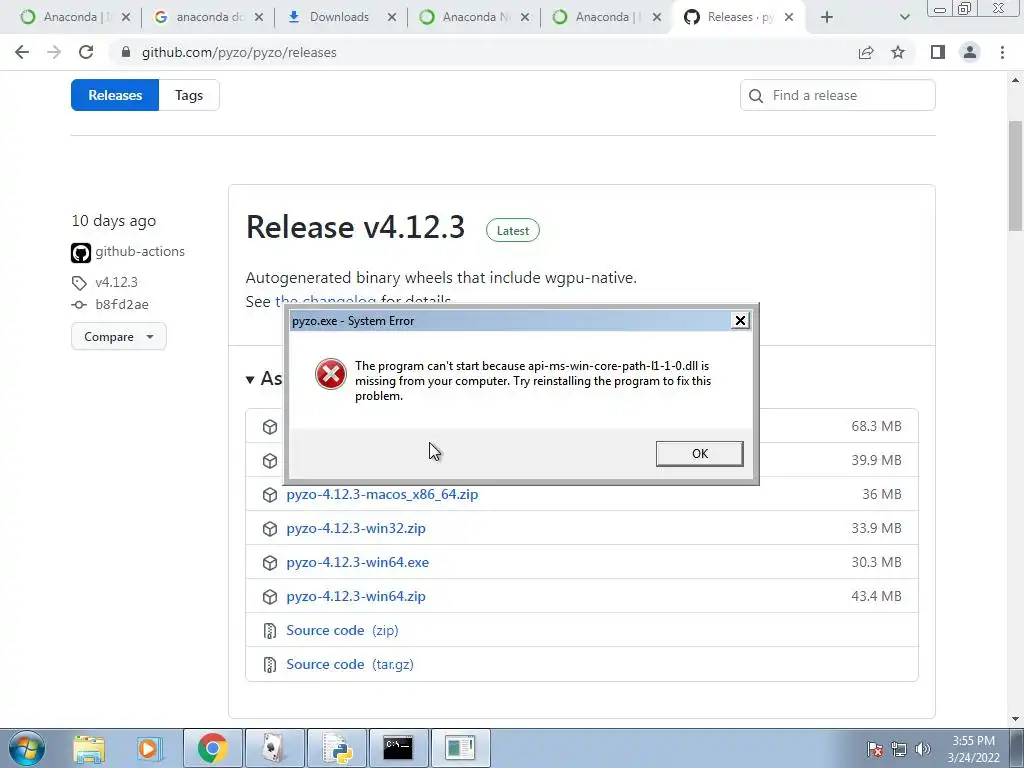Switch to the Tags view

pos(189,95)
